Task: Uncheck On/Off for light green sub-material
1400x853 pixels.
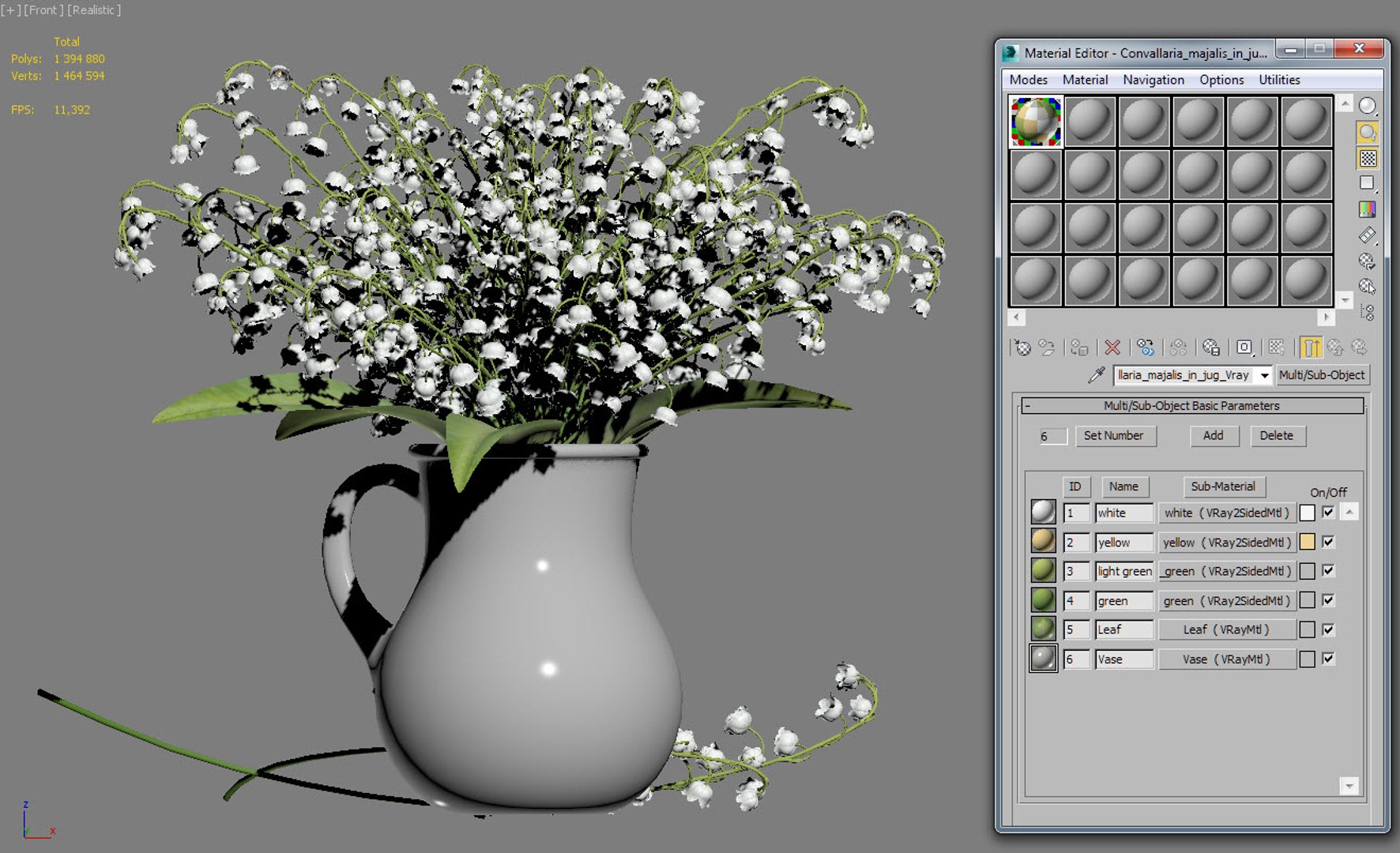Action: click(1328, 570)
